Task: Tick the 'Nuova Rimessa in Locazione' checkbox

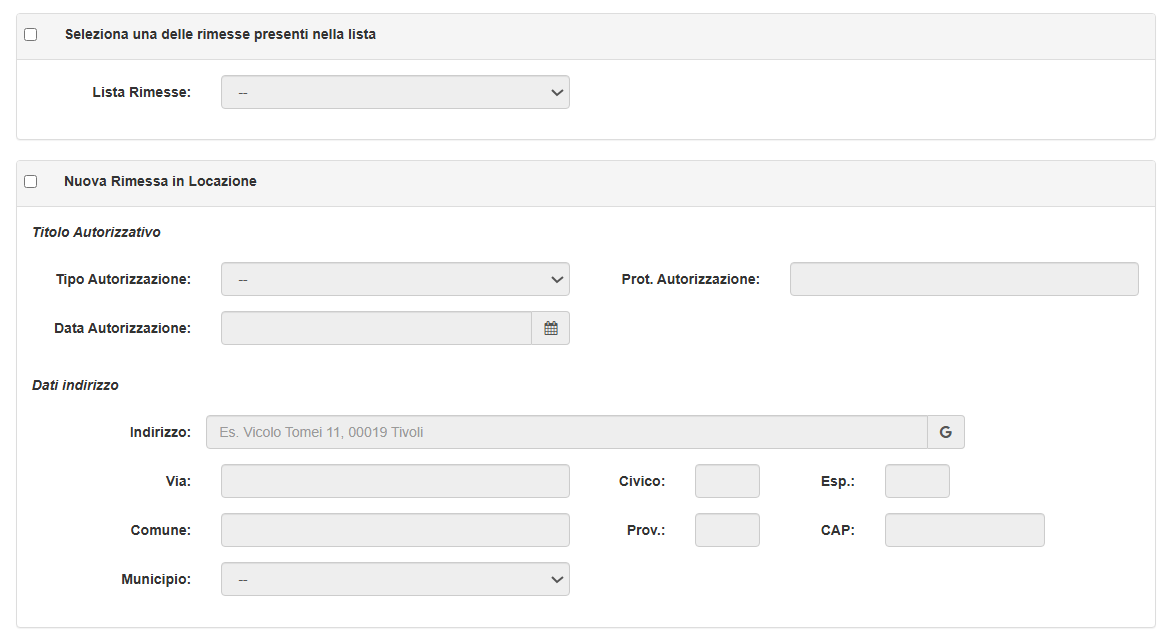Action: (x=31, y=181)
